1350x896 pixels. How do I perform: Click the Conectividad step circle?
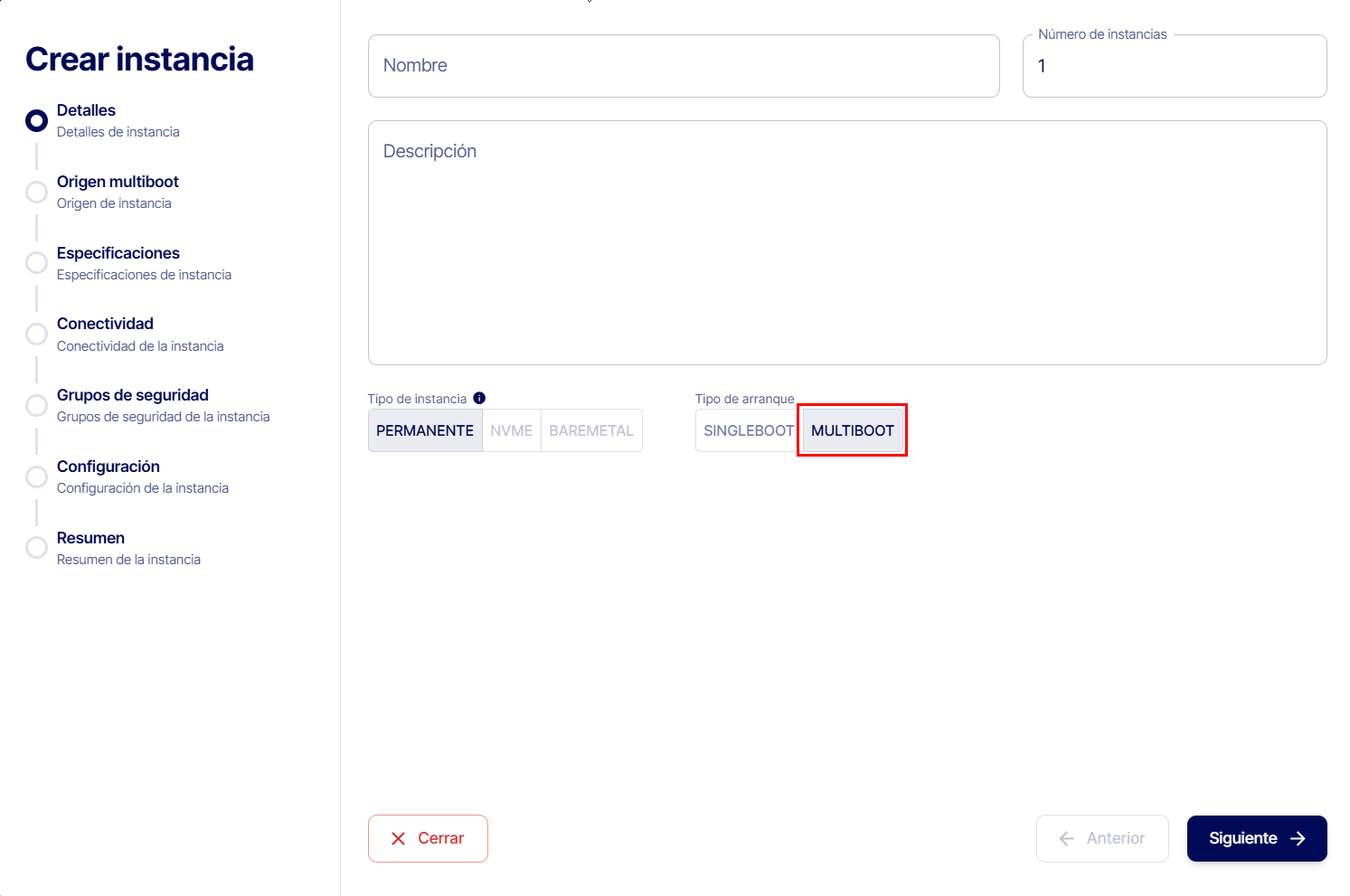coord(36,335)
